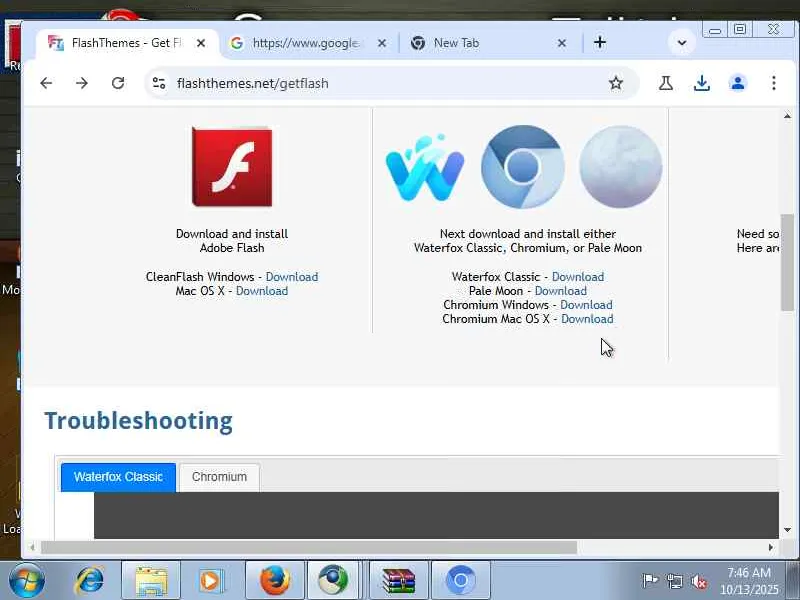
Task: Click the vertical scrollbar up arrow
Action: 787,116
